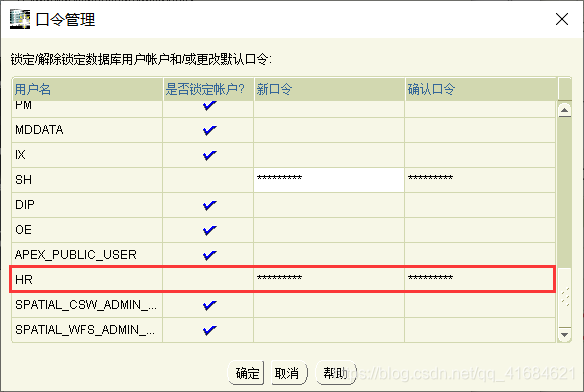Uncheck account lock for MDDATA
This screenshot has height=392, width=584.
[x=209, y=130]
